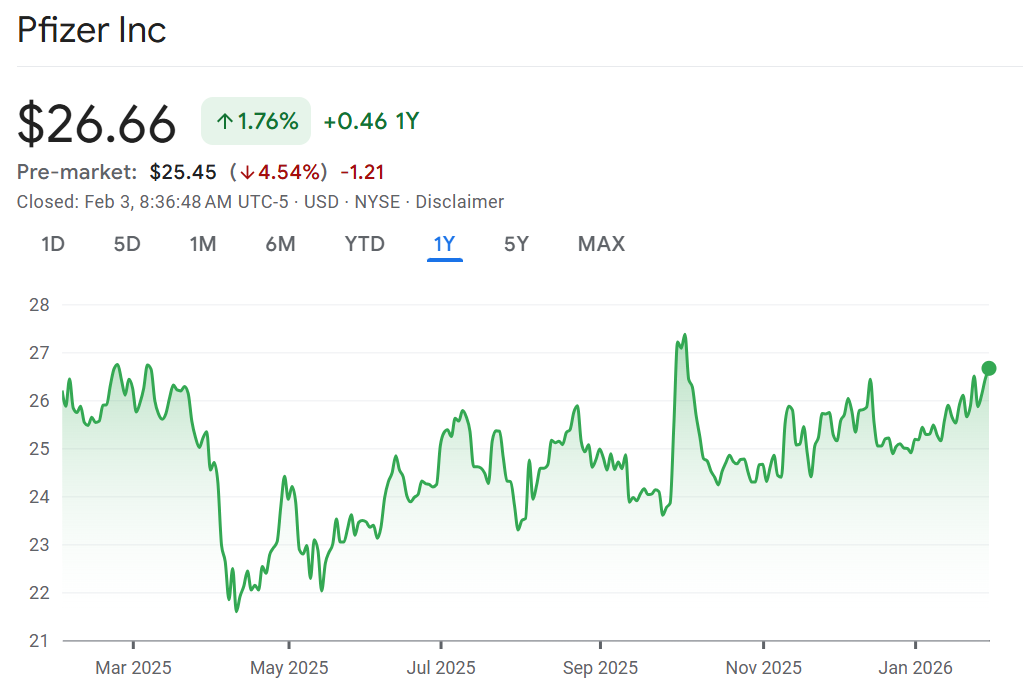
Task: Click the Pfizer Inc heading
Action: [92, 30]
